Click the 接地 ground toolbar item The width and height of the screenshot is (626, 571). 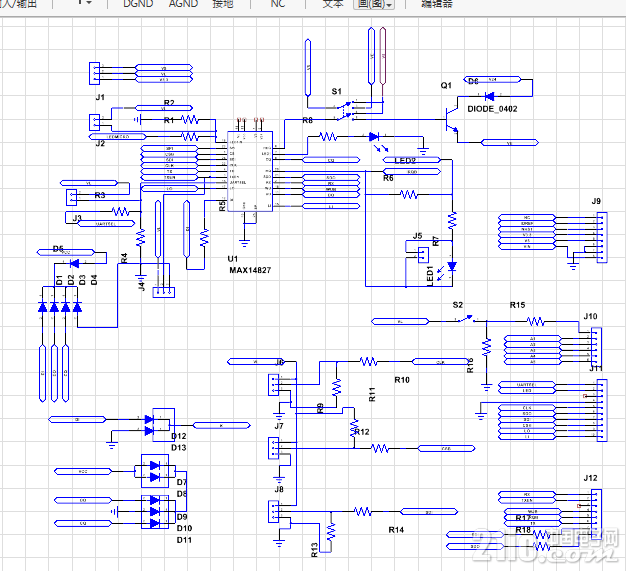coord(223,4)
